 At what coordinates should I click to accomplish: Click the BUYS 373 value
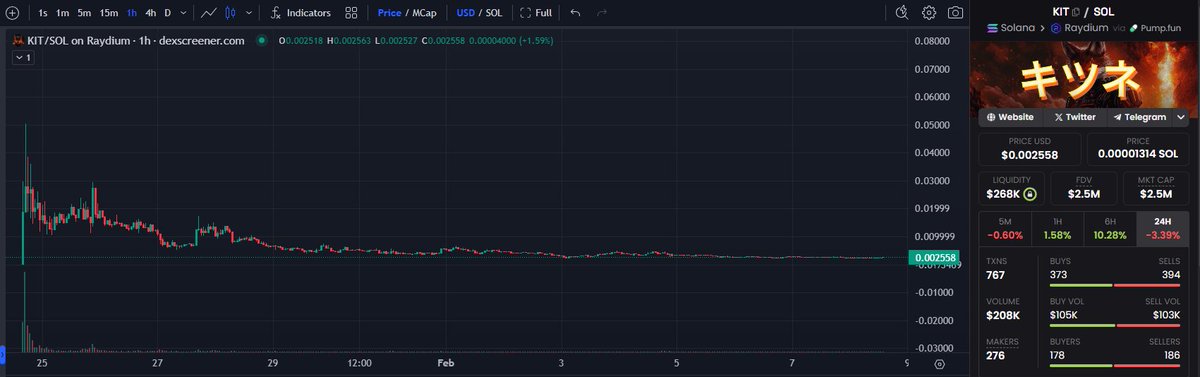click(x=1059, y=275)
